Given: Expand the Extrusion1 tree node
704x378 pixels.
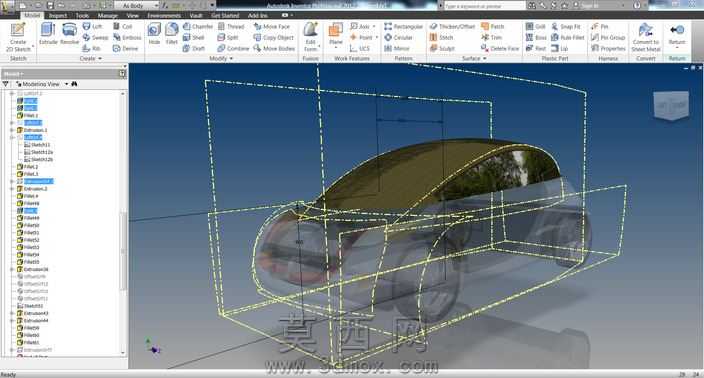Looking at the screenshot, I should (12, 130).
